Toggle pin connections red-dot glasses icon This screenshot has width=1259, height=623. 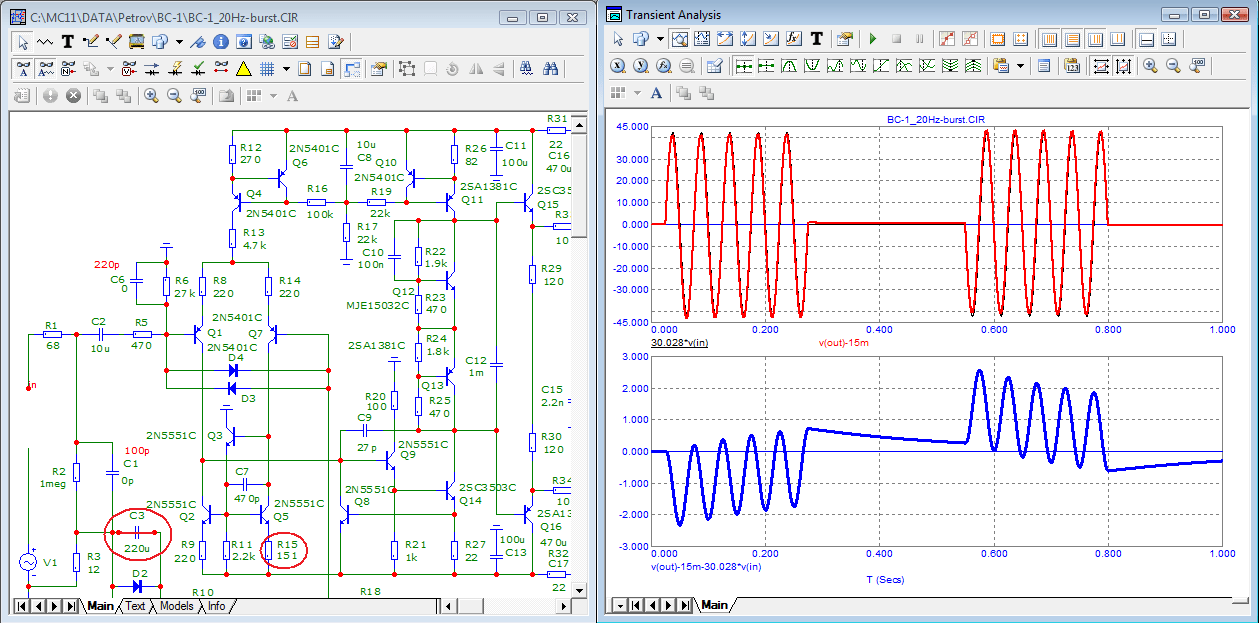point(220,69)
